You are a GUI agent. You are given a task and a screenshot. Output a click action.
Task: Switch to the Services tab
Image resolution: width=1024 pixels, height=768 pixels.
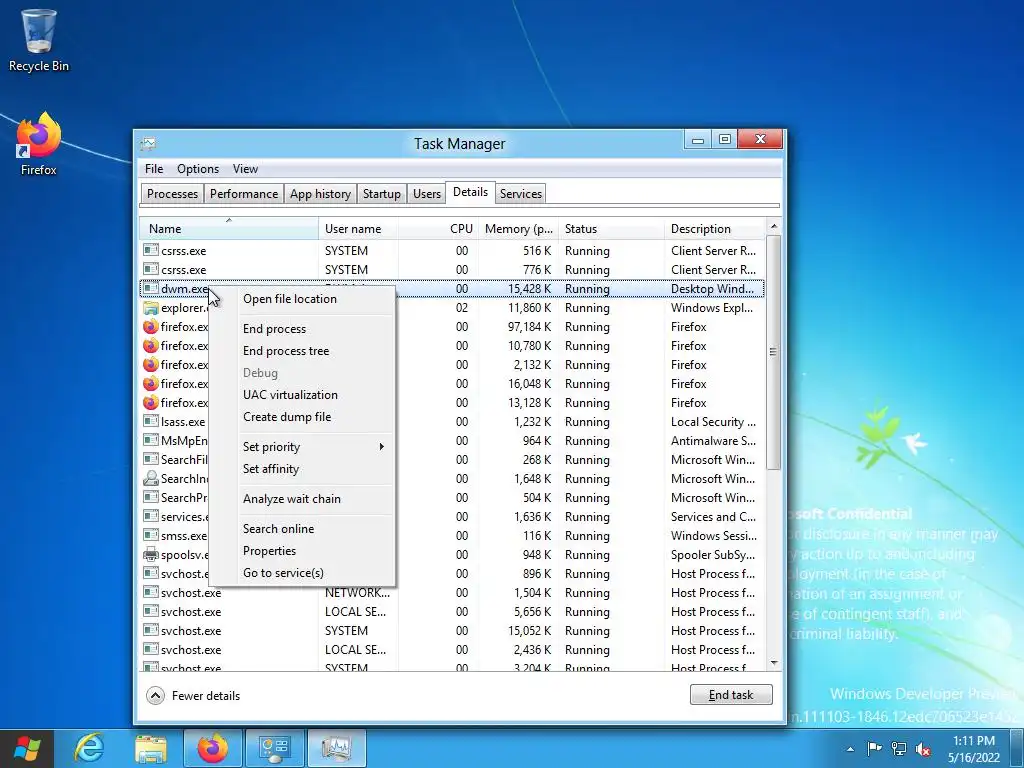520,194
